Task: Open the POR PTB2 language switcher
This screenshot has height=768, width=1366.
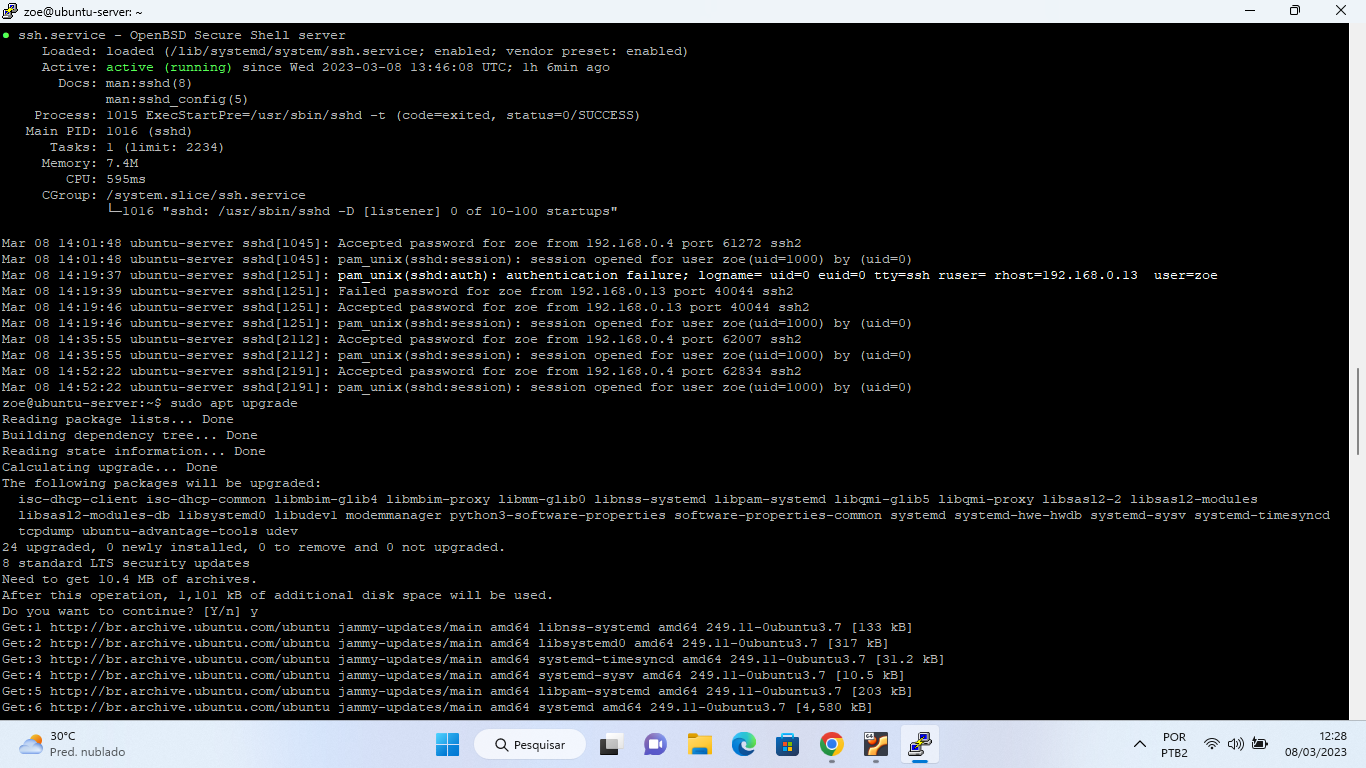Action: 1175,745
